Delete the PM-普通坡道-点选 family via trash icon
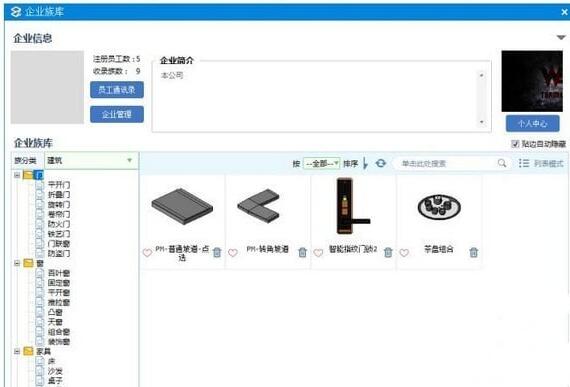Screen dimensions: 570x387 (x=217, y=252)
